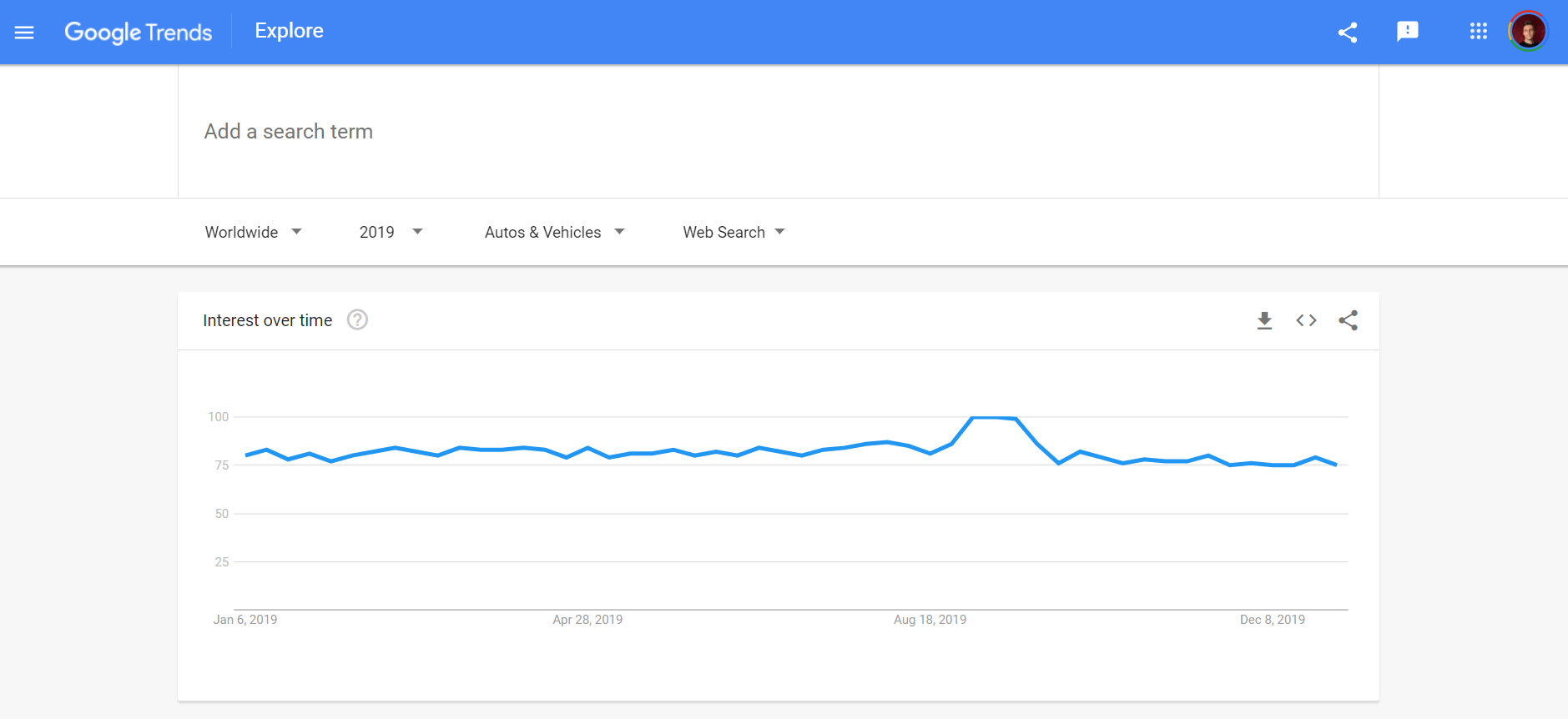The image size is (1568, 719).
Task: Click the Interest over time heading
Action: [268, 319]
